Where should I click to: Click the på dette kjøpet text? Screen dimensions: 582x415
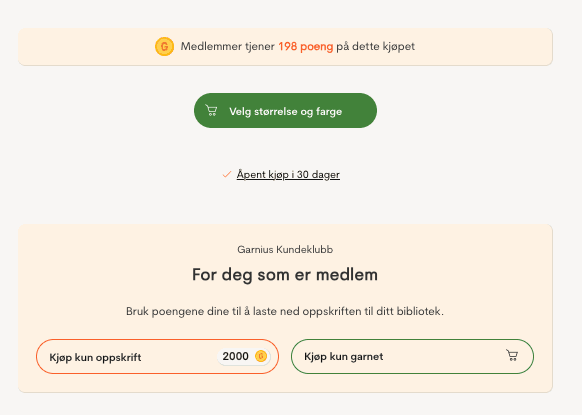pos(376,47)
